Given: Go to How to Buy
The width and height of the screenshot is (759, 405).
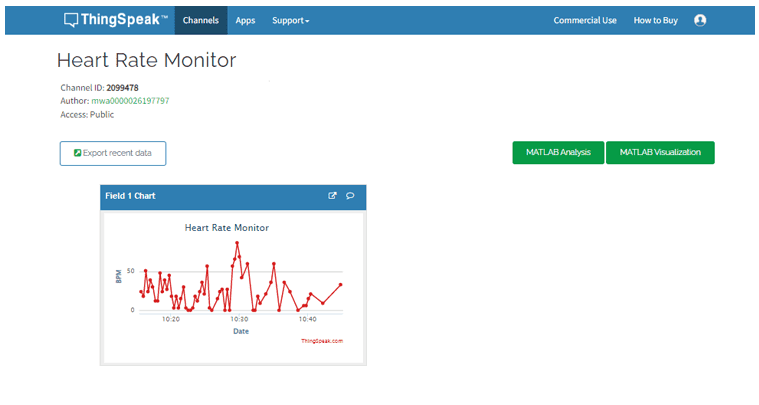Looking at the screenshot, I should point(656,20).
